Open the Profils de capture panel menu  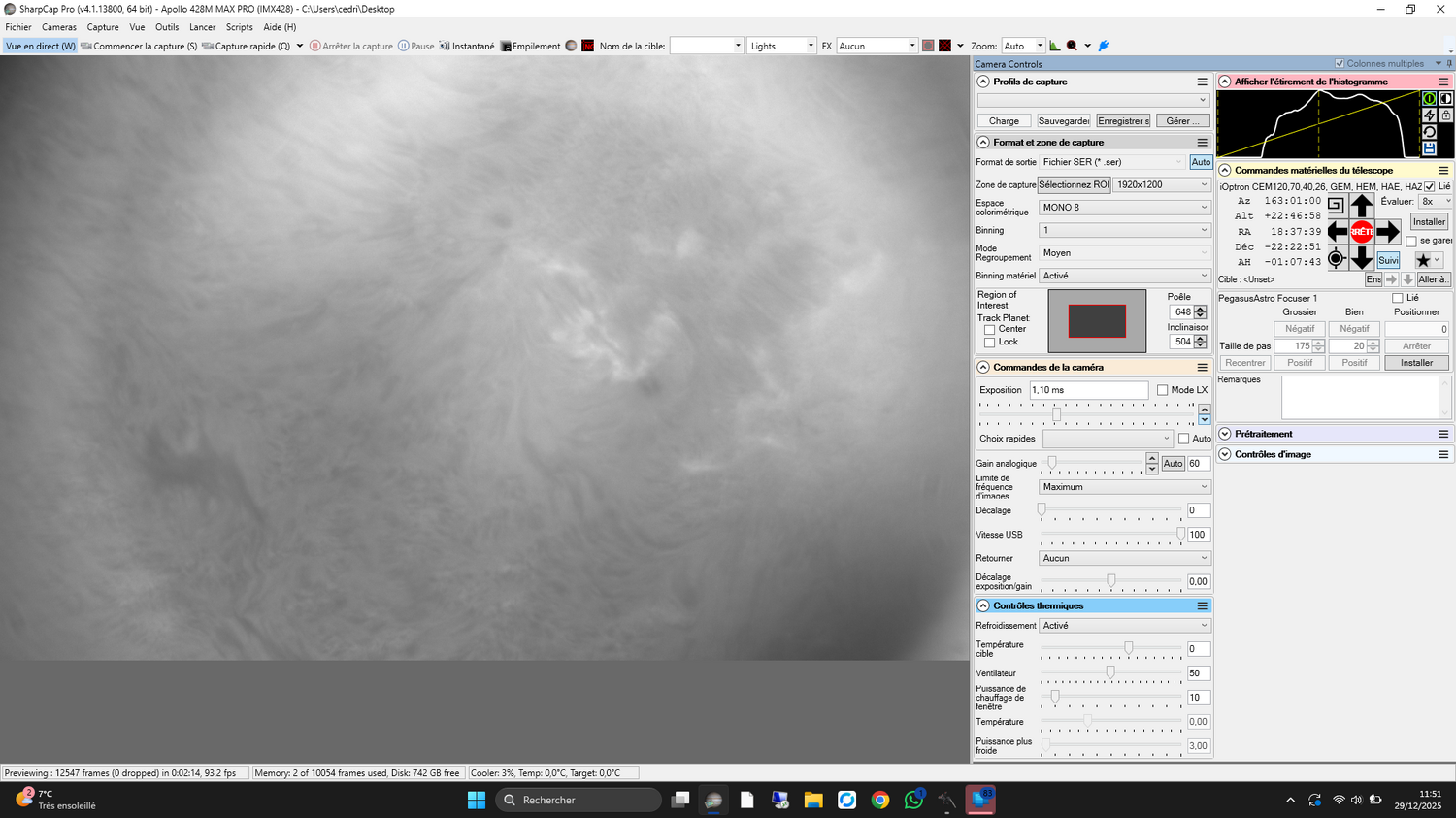[x=1202, y=82]
